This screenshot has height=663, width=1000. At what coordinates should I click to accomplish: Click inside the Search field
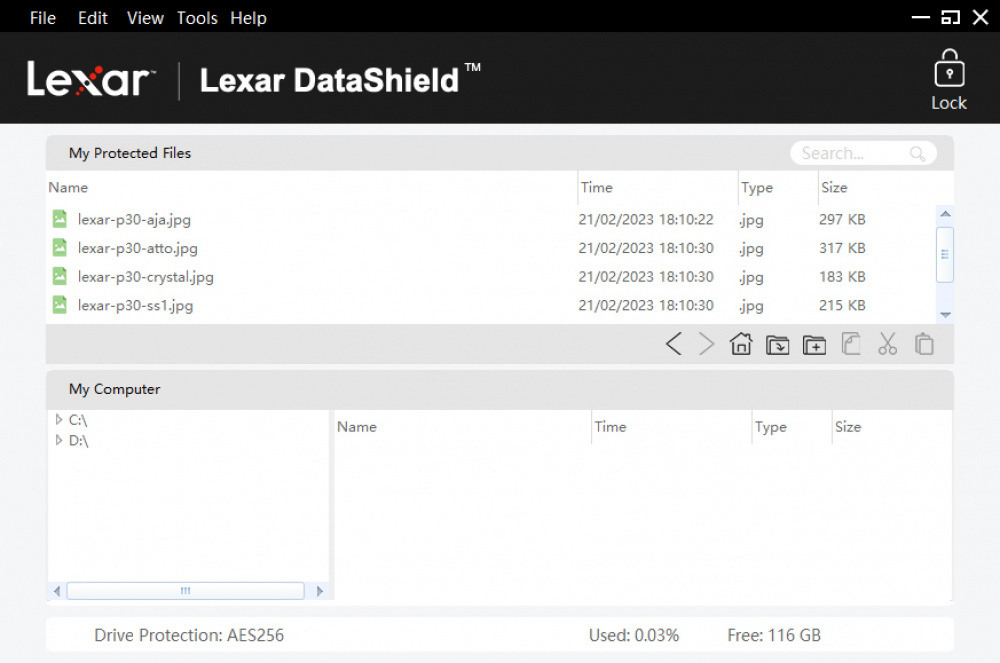863,154
